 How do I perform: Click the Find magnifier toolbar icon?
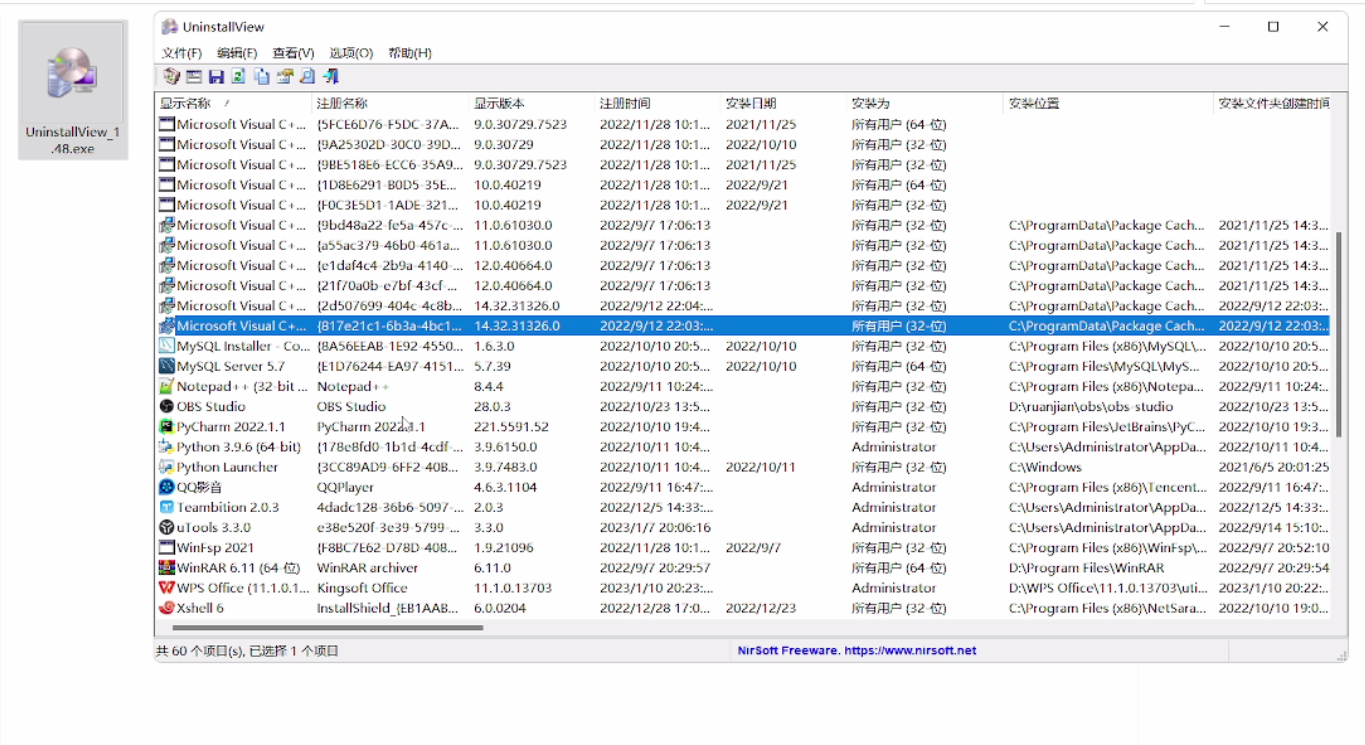point(307,77)
